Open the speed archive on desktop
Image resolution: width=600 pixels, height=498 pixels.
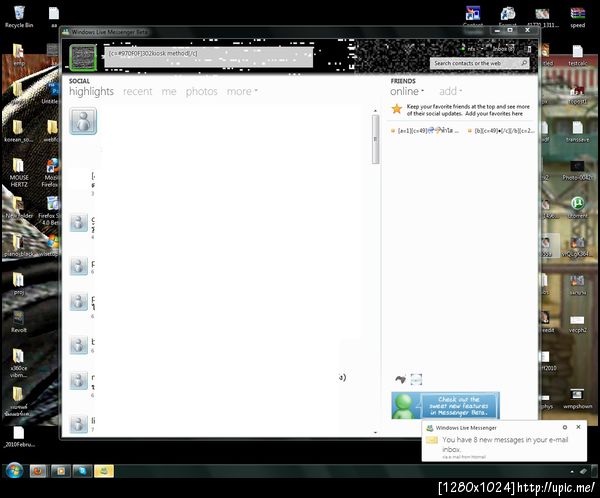[x=577, y=18]
